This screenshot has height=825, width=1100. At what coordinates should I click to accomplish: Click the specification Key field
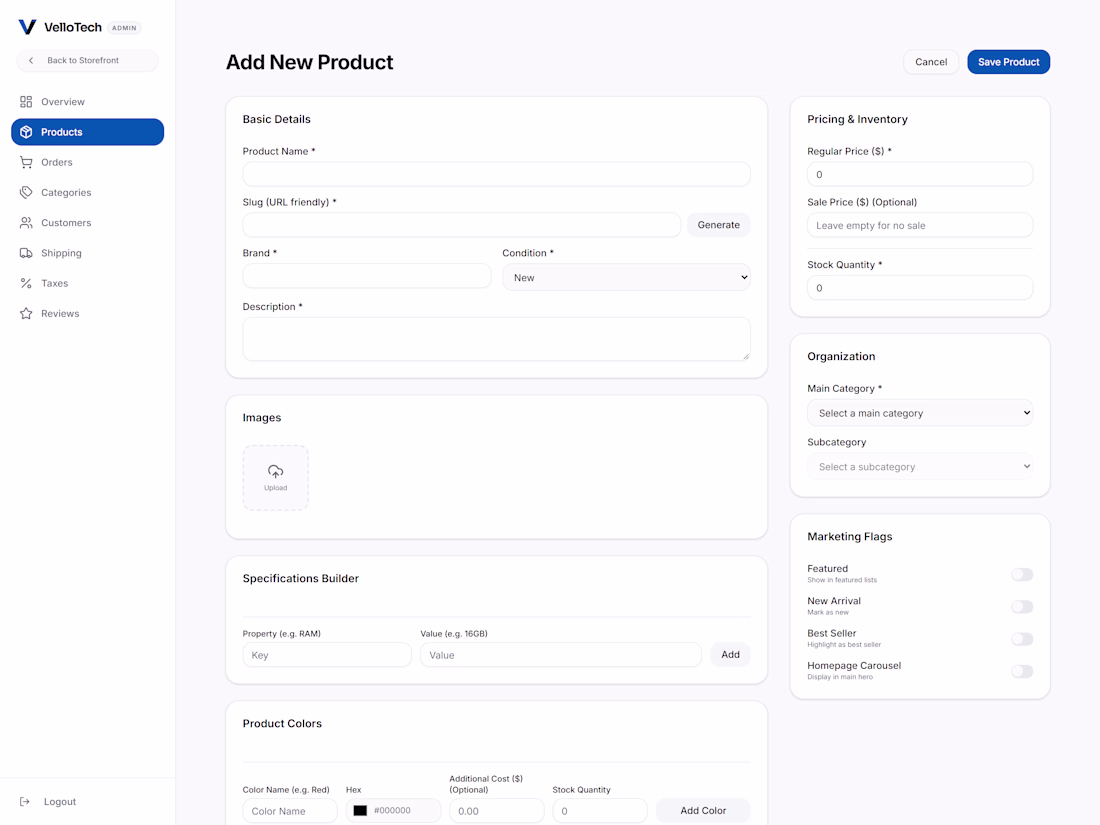pos(327,655)
